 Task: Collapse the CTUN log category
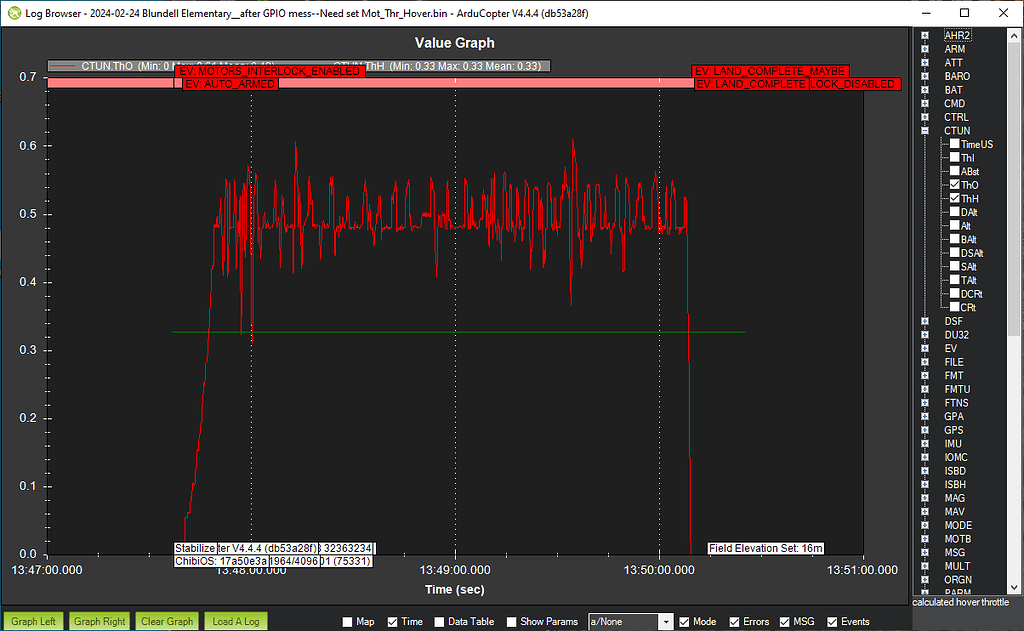point(924,130)
